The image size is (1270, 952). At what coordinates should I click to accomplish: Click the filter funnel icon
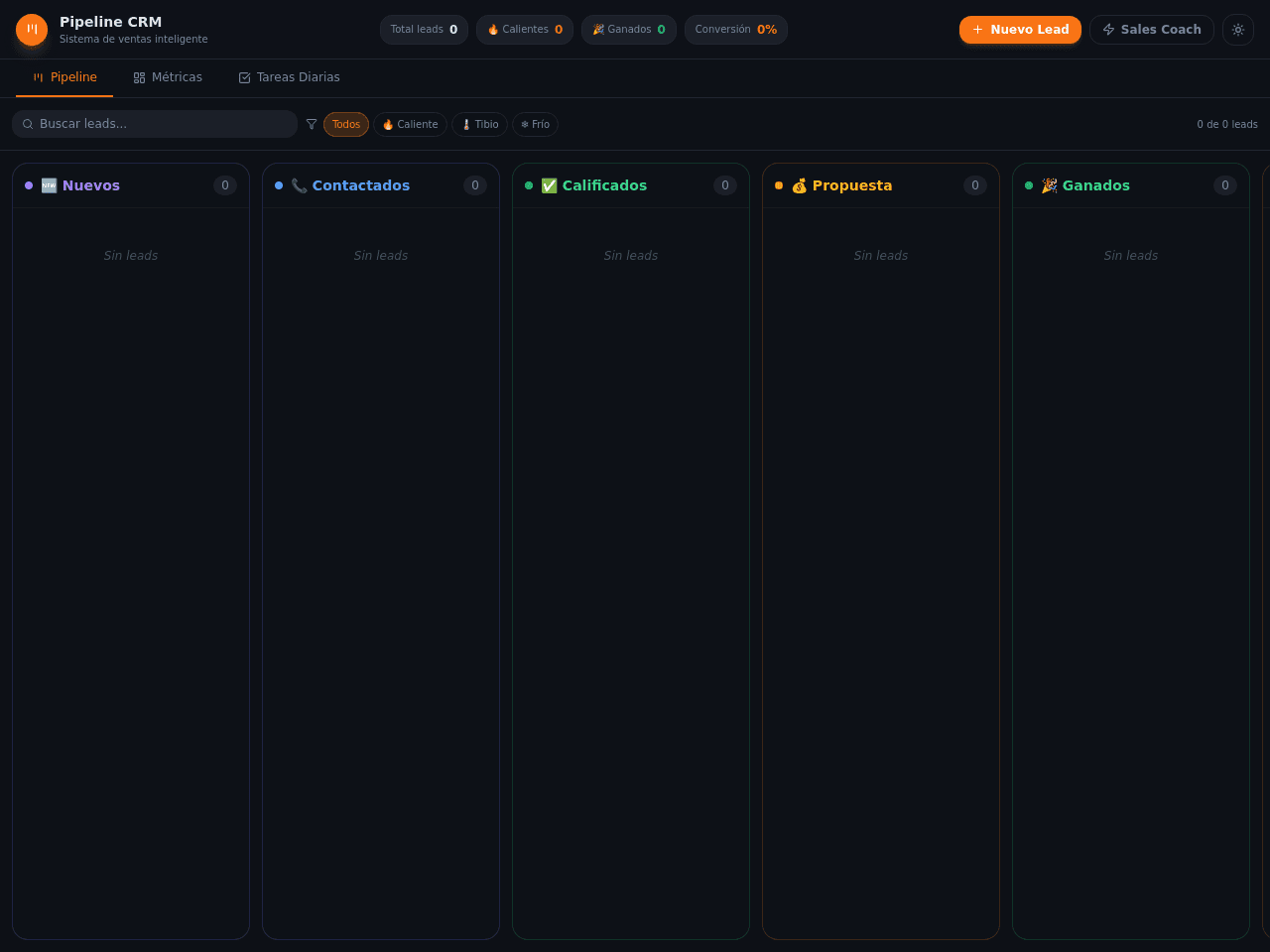click(x=312, y=124)
